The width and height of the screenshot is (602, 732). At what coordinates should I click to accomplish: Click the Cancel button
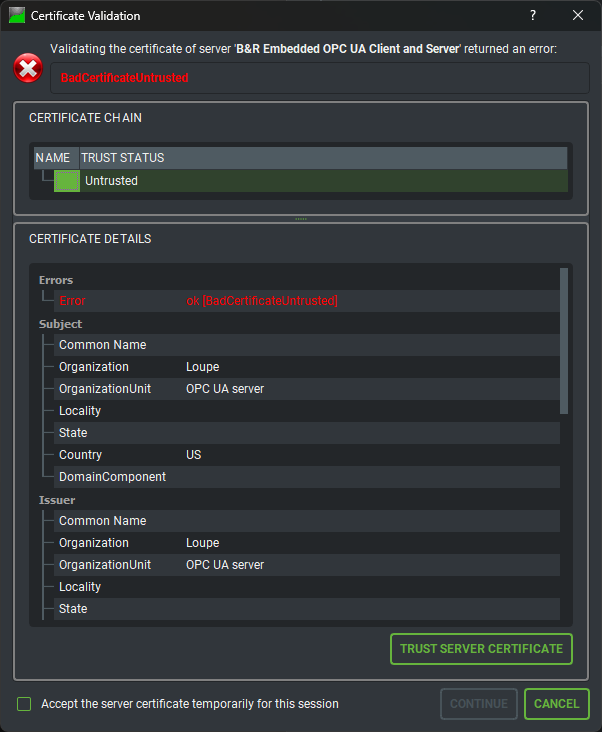[x=557, y=704]
